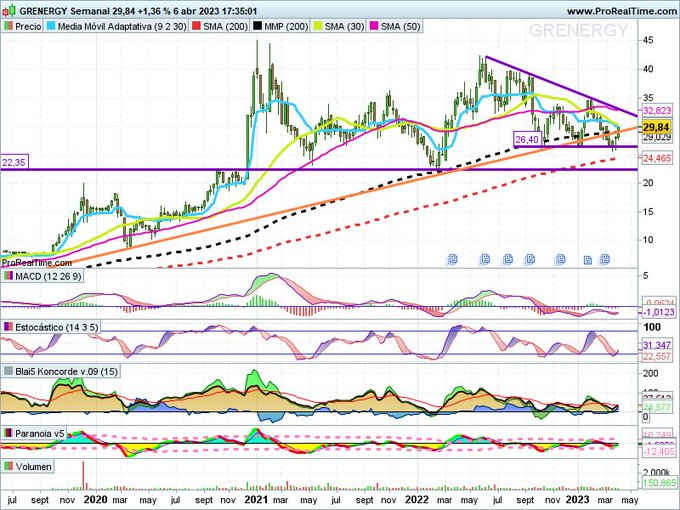Click the 26,40 support level label
The width and height of the screenshot is (680, 510).
tap(527, 139)
